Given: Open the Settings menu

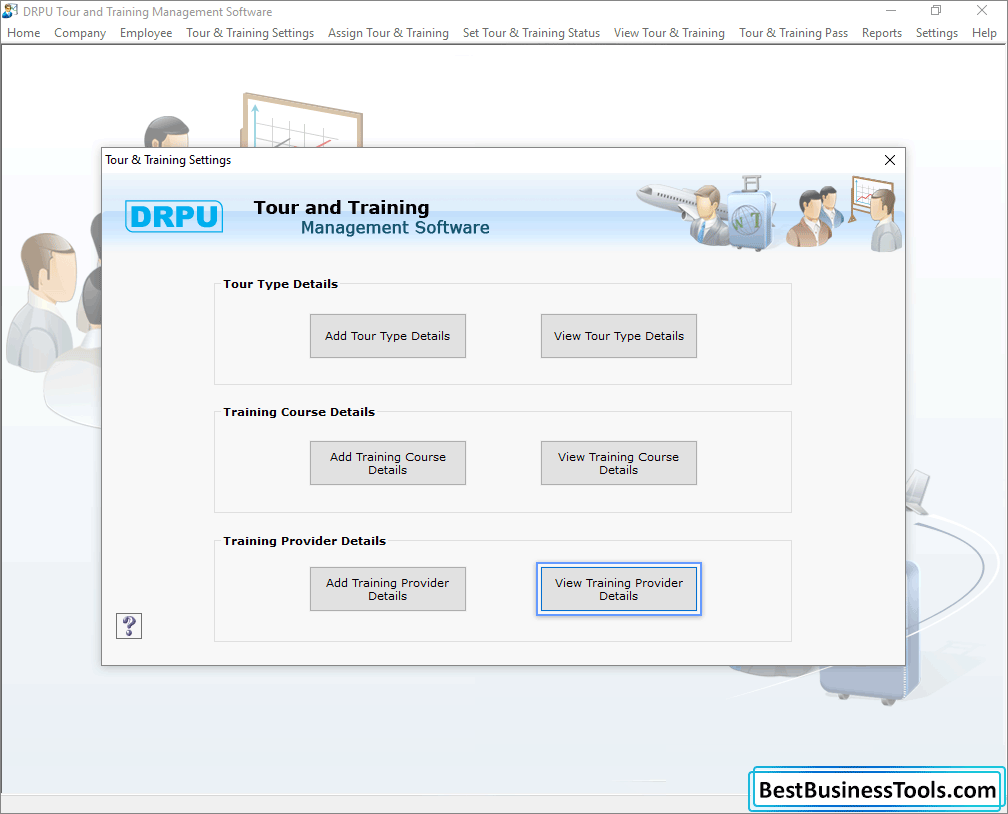Looking at the screenshot, I should click(x=937, y=33).
